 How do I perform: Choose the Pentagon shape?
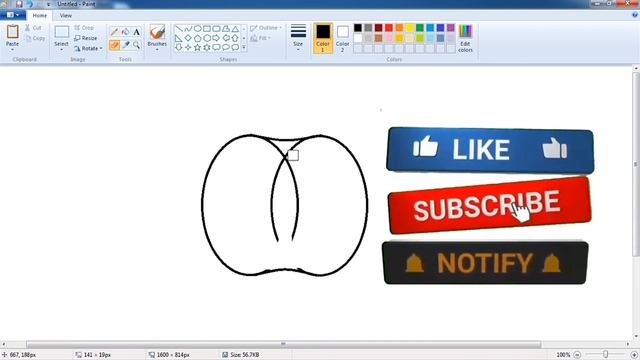pos(197,38)
